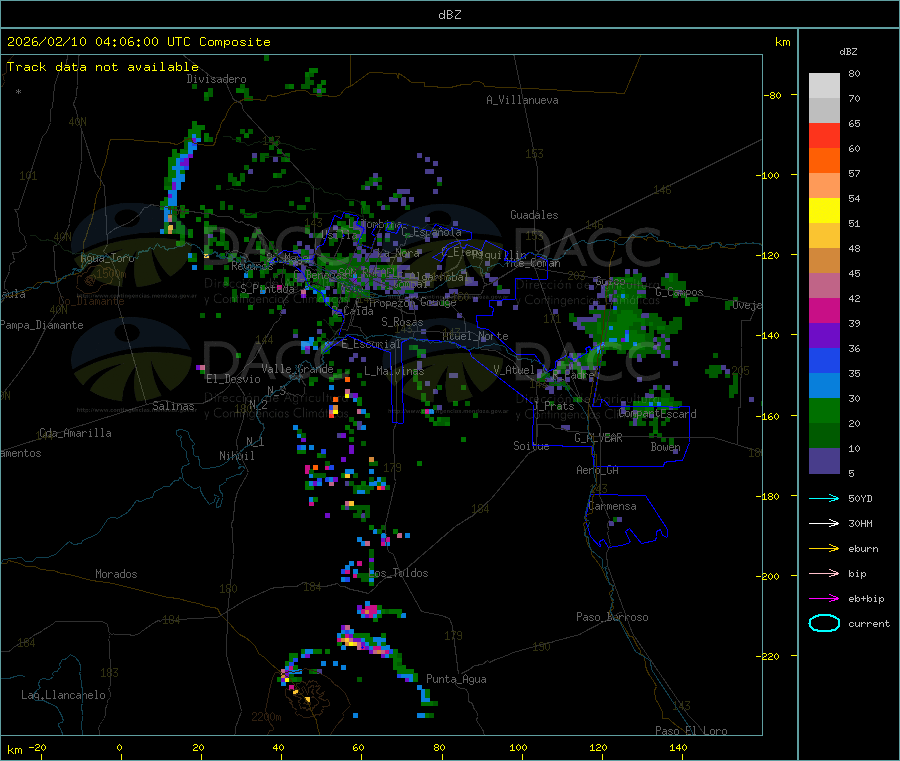Click the 30HM white arrow legend icon
The height and width of the screenshot is (761, 900).
tap(824, 523)
